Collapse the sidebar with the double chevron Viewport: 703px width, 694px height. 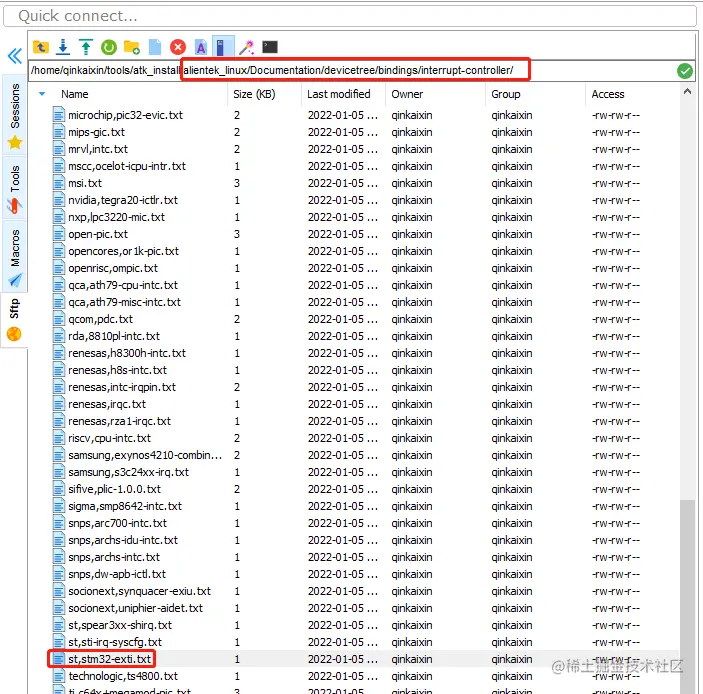pos(15,56)
